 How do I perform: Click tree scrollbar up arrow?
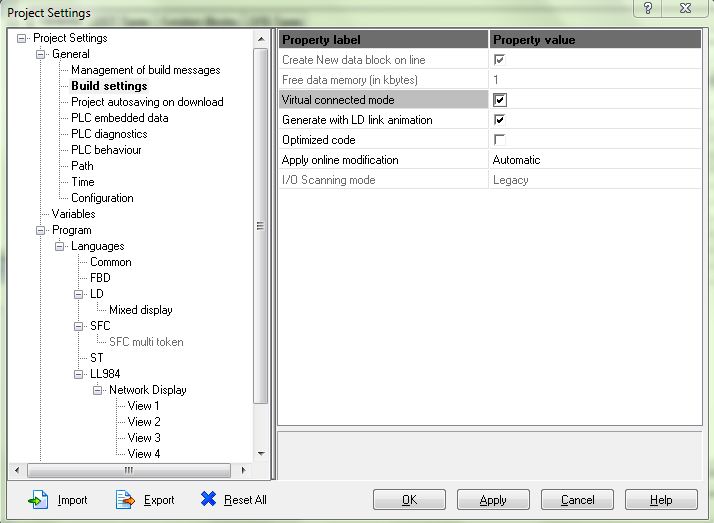(x=261, y=39)
